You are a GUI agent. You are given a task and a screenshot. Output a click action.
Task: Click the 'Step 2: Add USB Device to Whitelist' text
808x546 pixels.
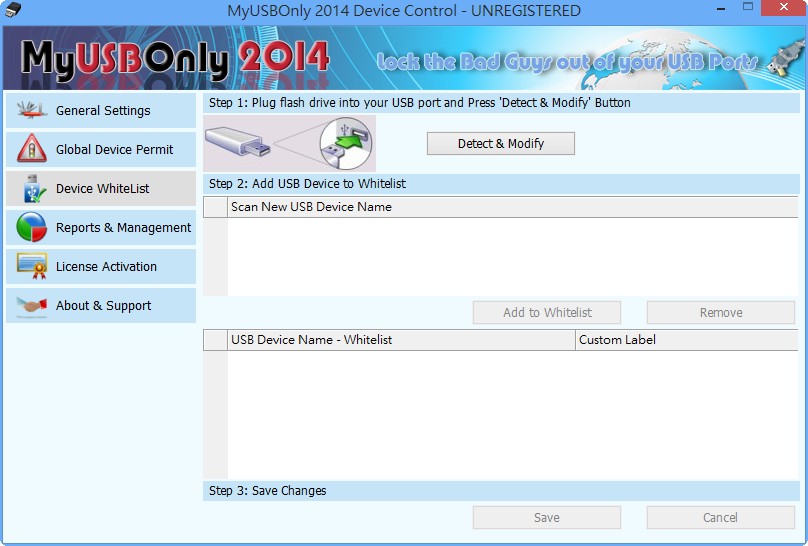307,183
